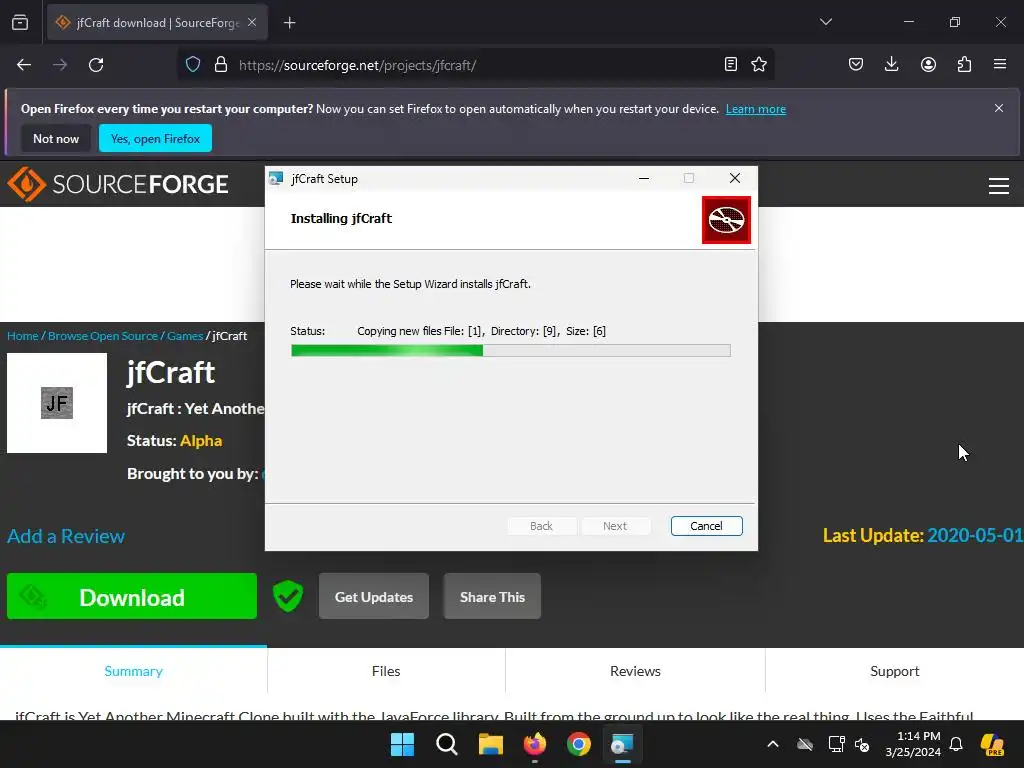The width and height of the screenshot is (1024, 768).
Task: Close the jfCraft Setup dialog
Action: (735, 178)
